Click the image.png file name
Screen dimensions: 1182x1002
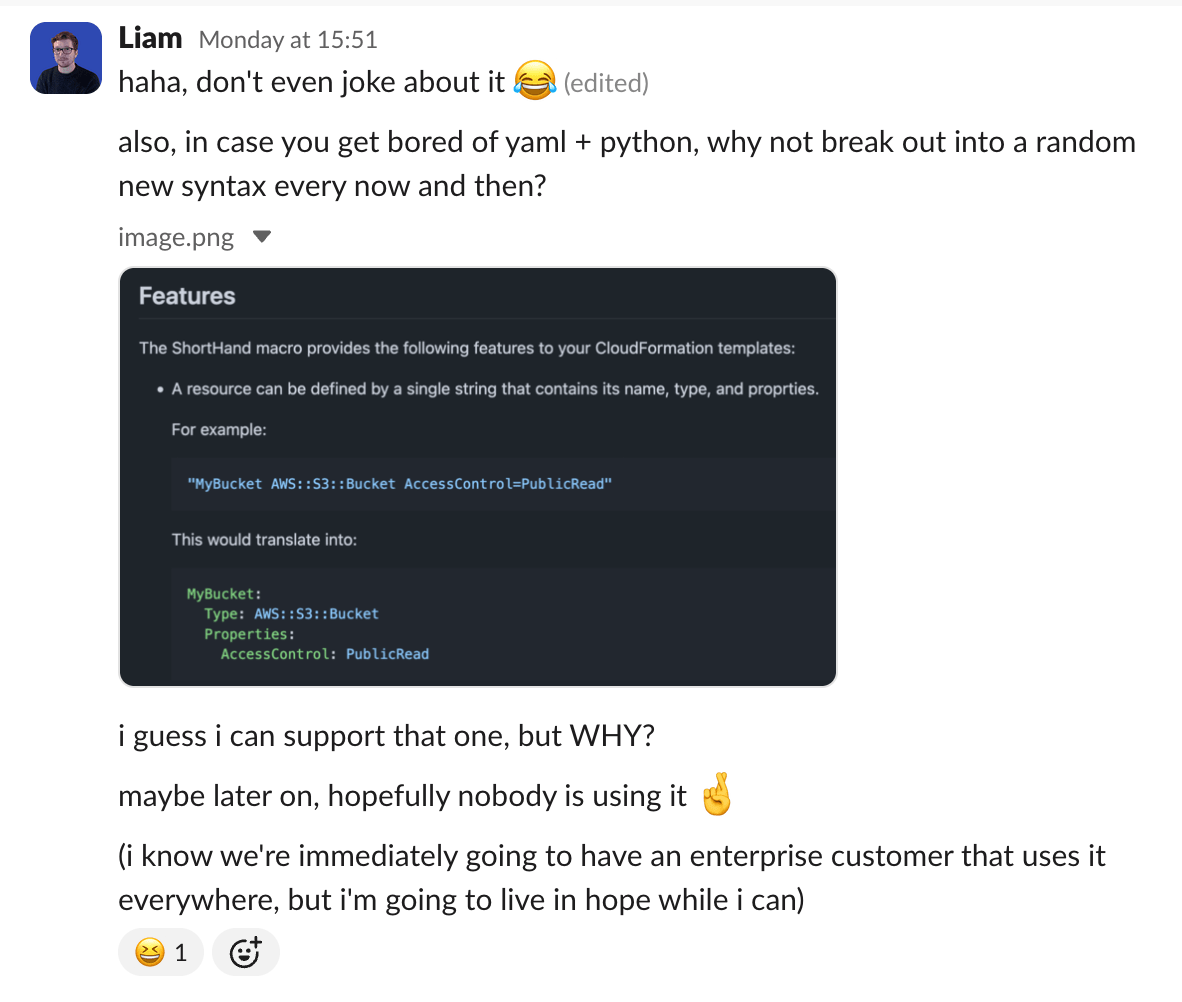176,238
